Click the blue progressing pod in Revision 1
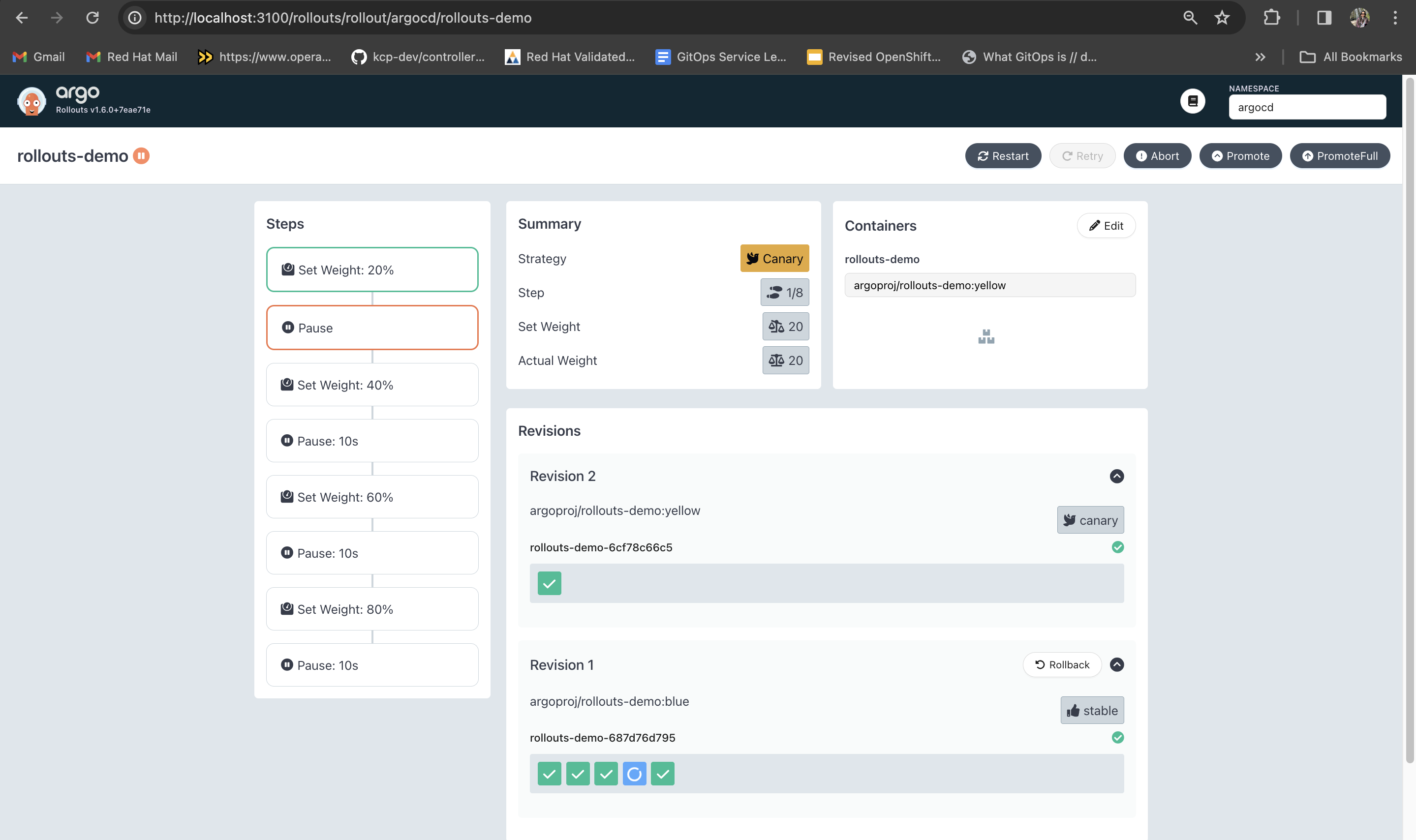Screen dimensions: 1416x840 [x=634, y=773]
